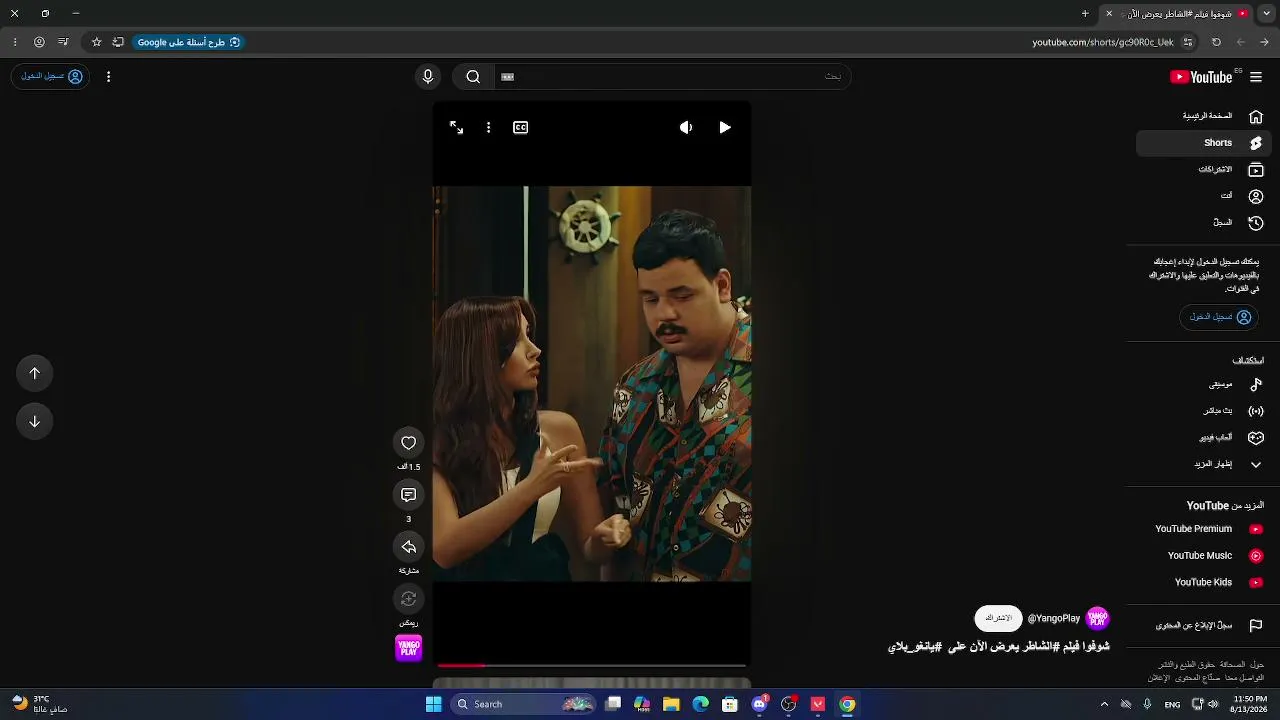Click the Ask Google button in the toolbar
The image size is (1280, 720).
tap(188, 42)
